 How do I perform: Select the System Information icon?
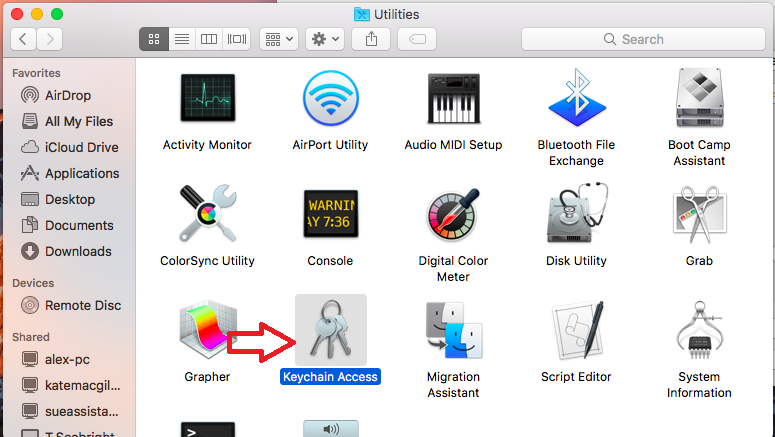(x=699, y=330)
